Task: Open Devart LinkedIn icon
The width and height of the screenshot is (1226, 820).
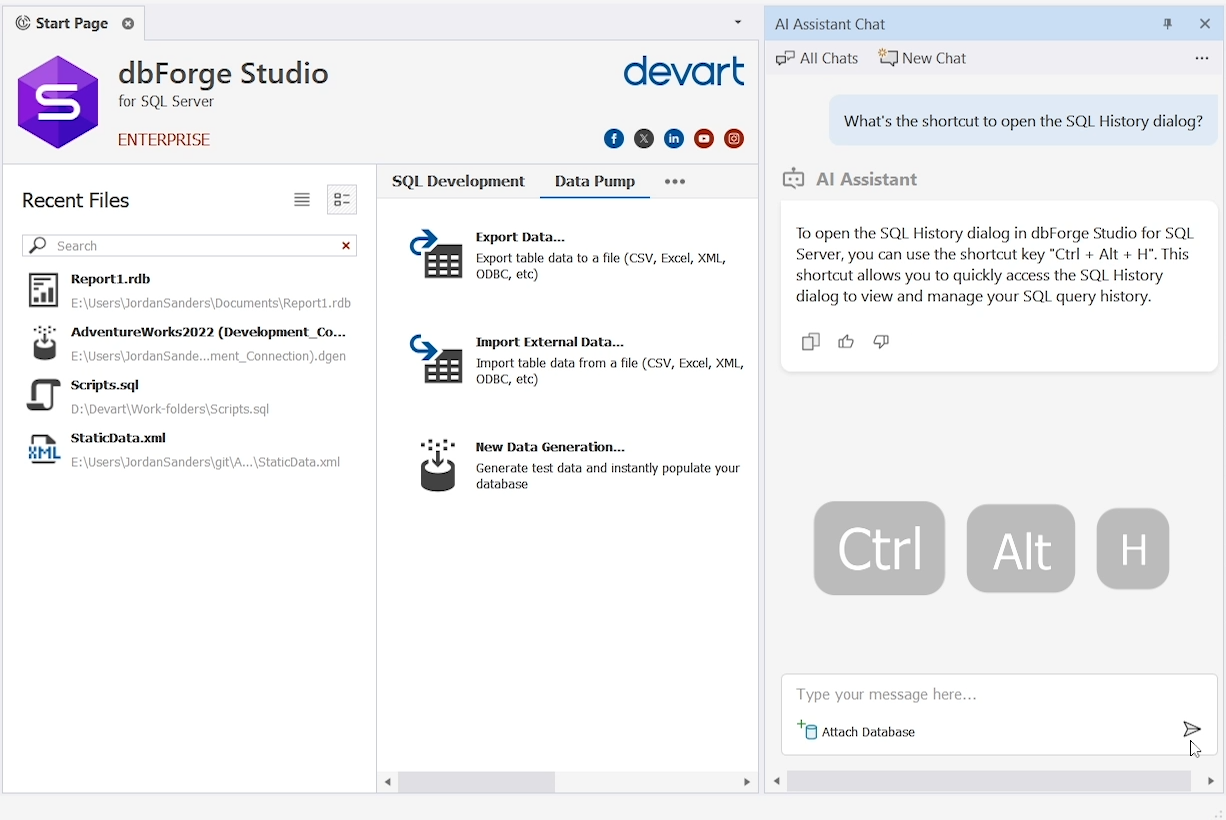Action: (674, 139)
